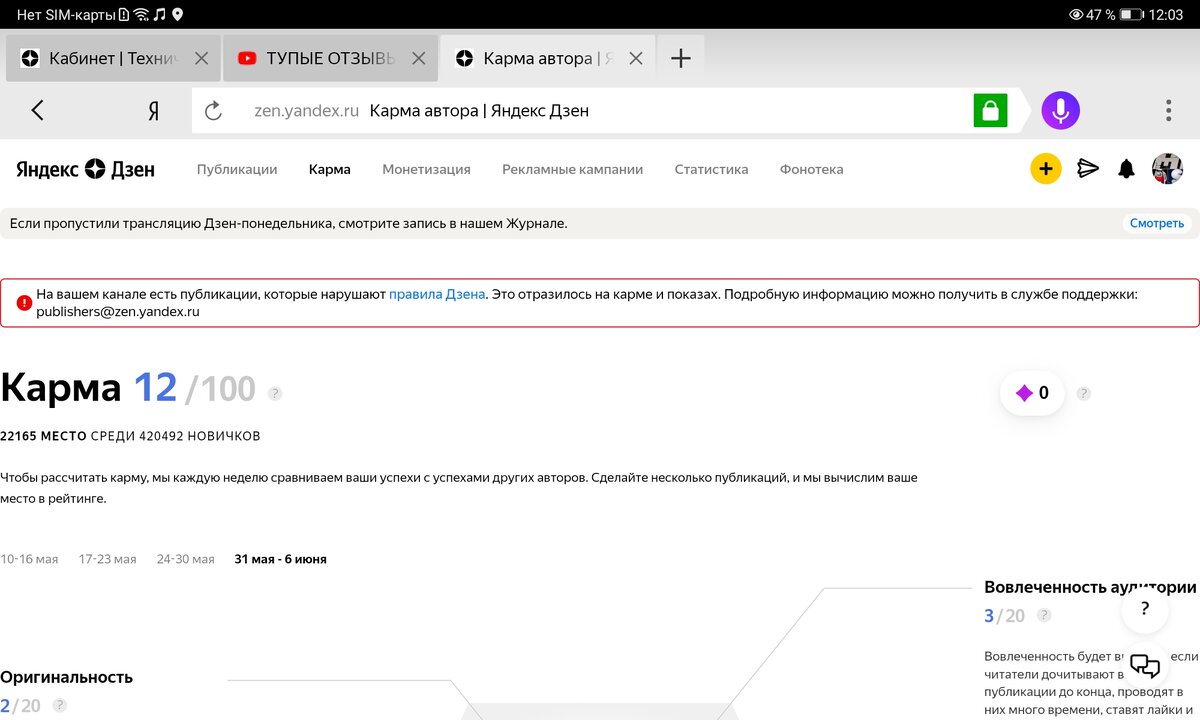
Task: Open Рекламные кампании
Action: click(572, 169)
